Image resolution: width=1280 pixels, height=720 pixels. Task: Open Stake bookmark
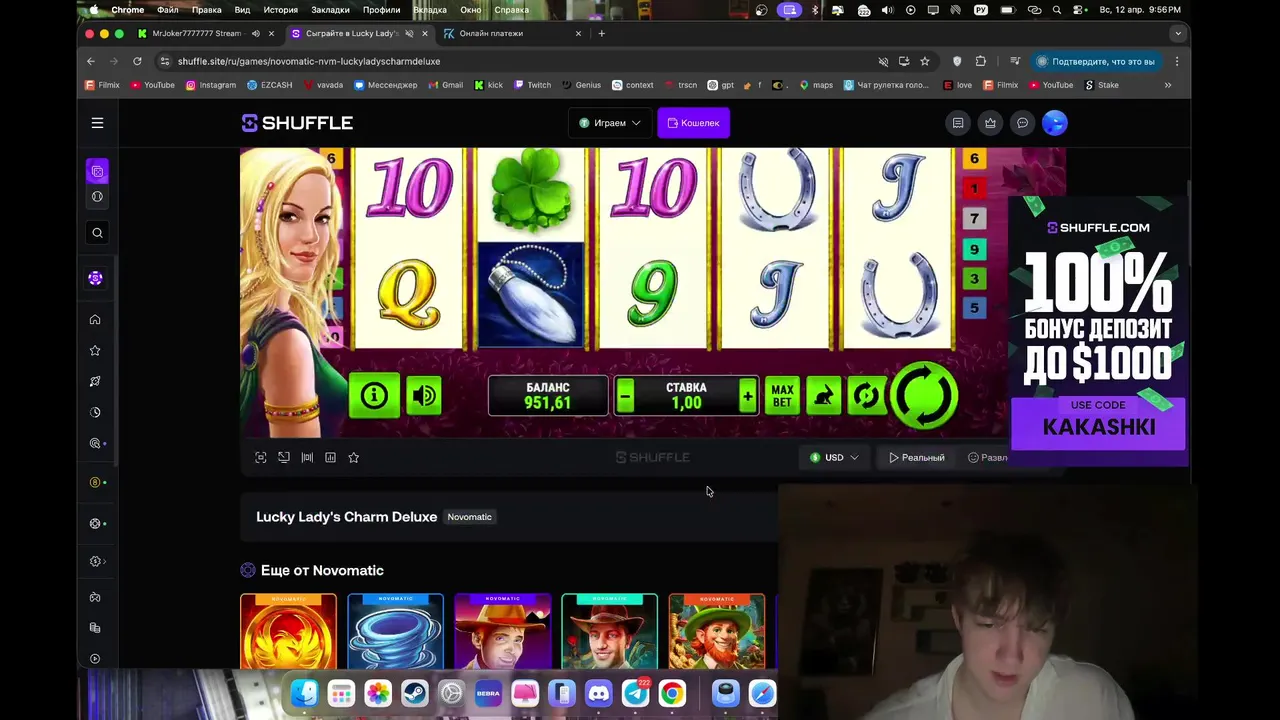(x=1102, y=85)
